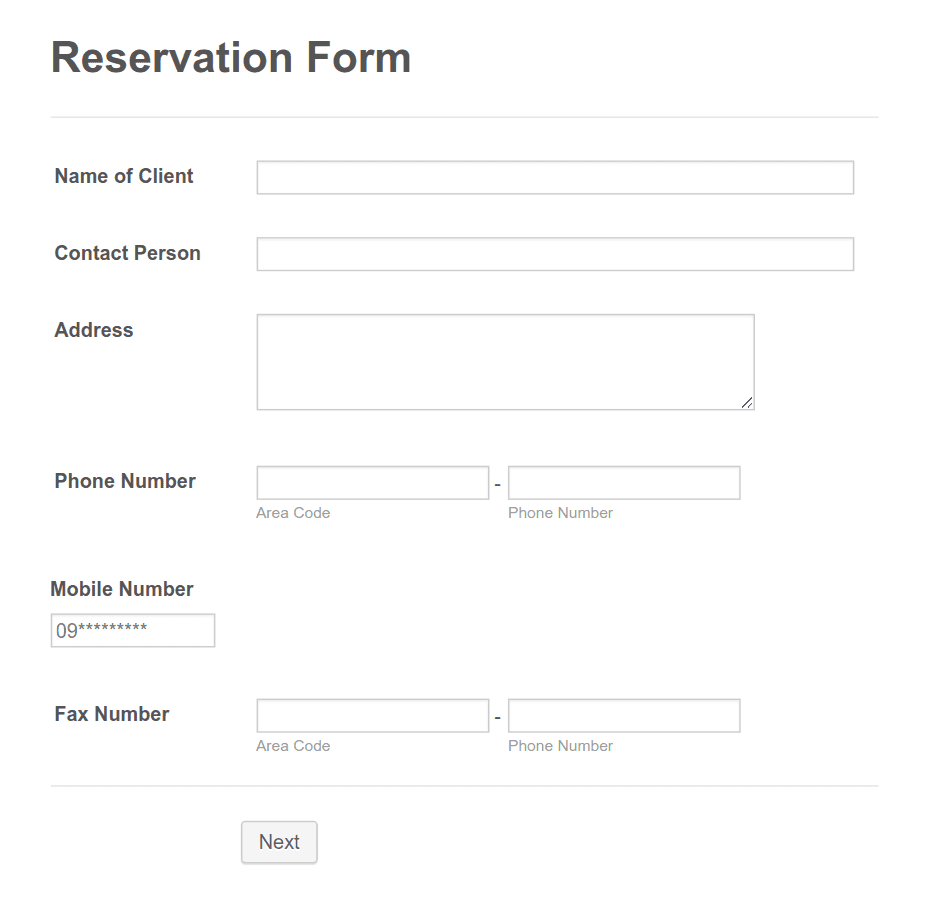Click the Contact Person text box
The width and height of the screenshot is (930, 897).
pyautogui.click(x=554, y=254)
